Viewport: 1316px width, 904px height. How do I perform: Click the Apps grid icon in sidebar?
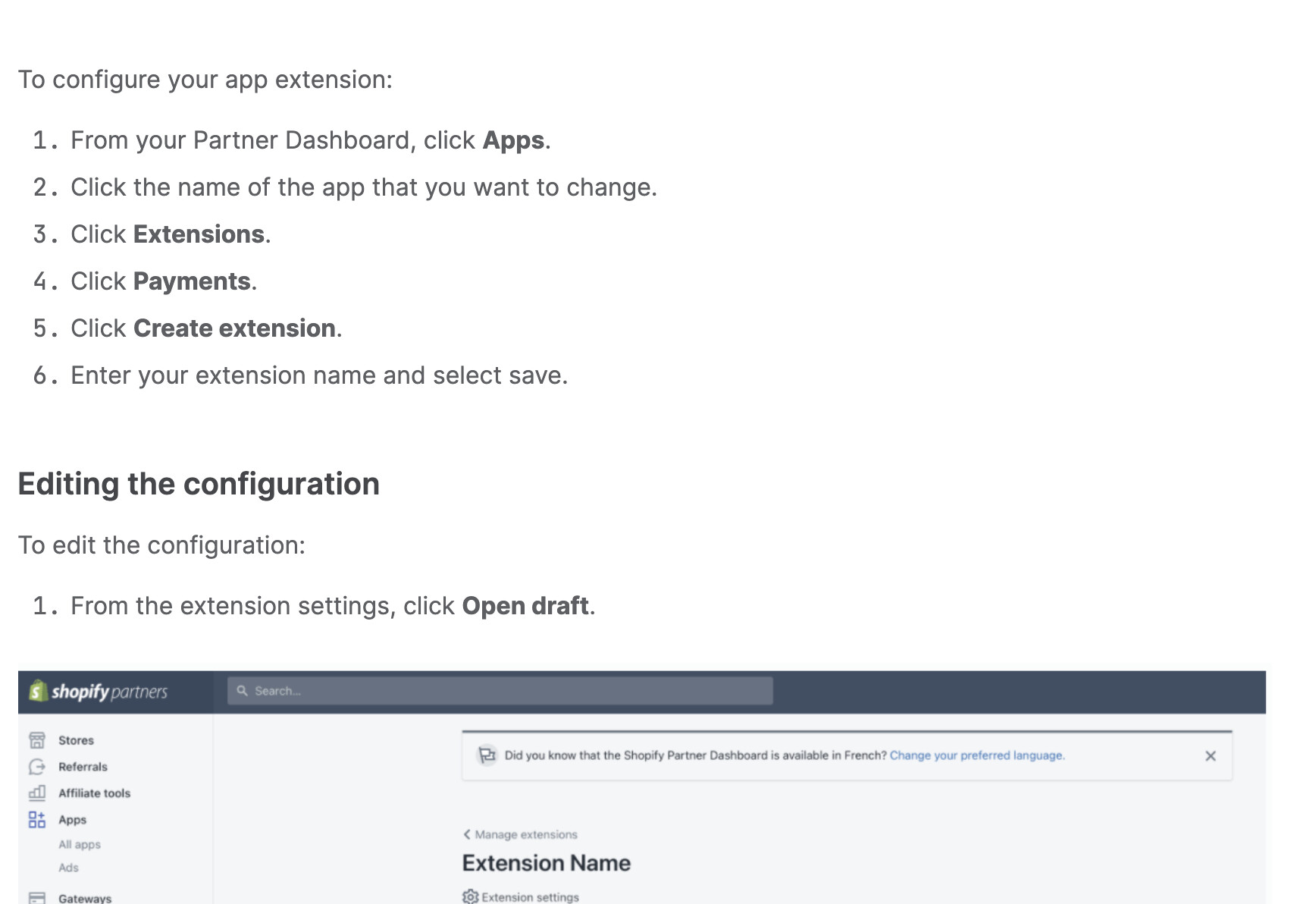[36, 820]
